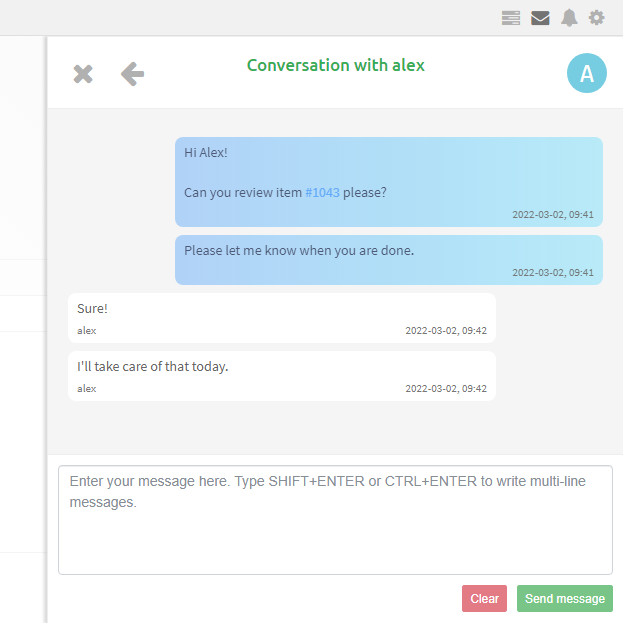623x623 pixels.
Task: Go back using the left arrow icon
Action: tap(132, 74)
